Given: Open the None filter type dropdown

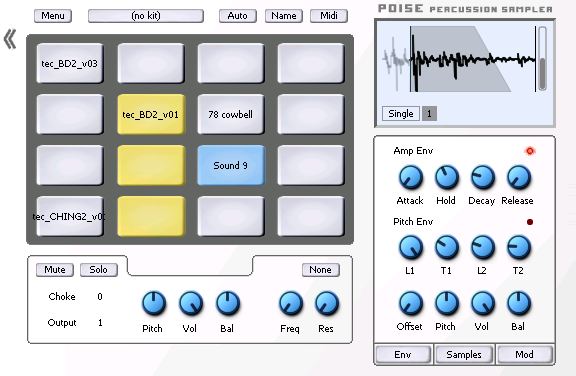Looking at the screenshot, I should point(320,270).
